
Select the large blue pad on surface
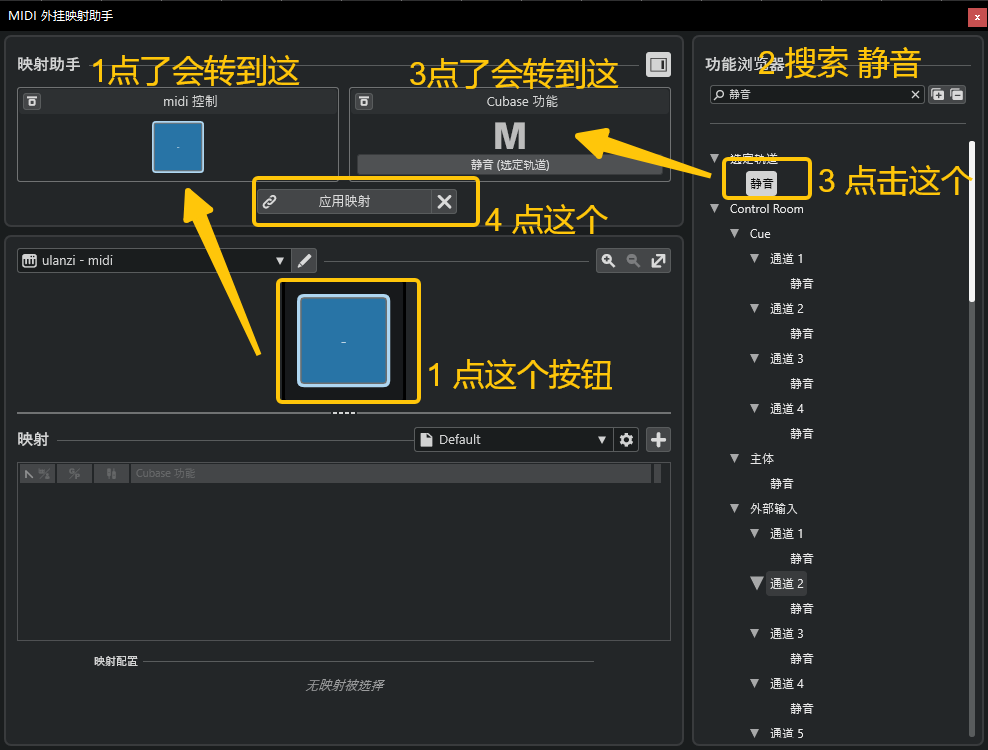pyautogui.click(x=343, y=340)
